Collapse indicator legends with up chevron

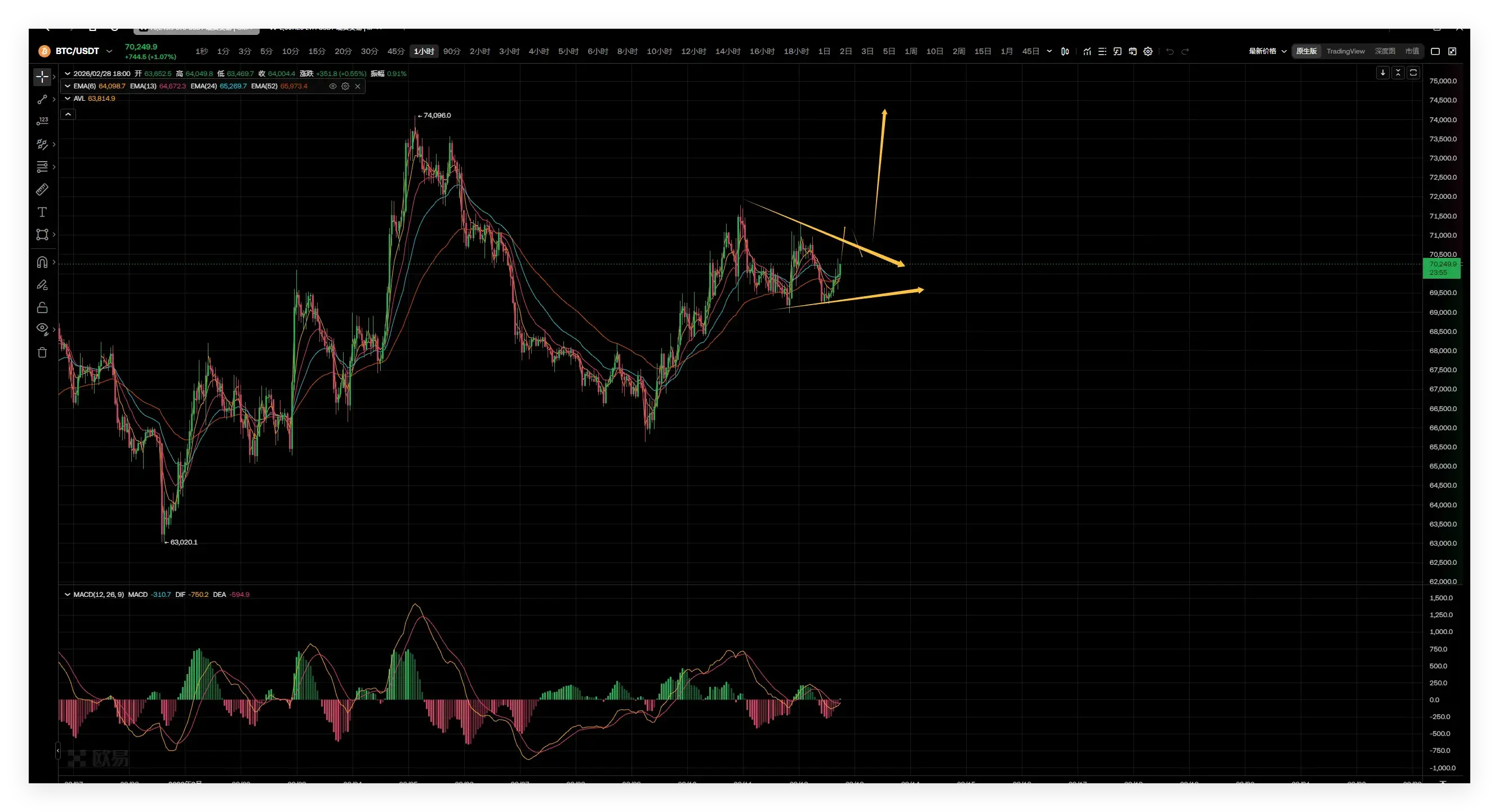point(68,114)
